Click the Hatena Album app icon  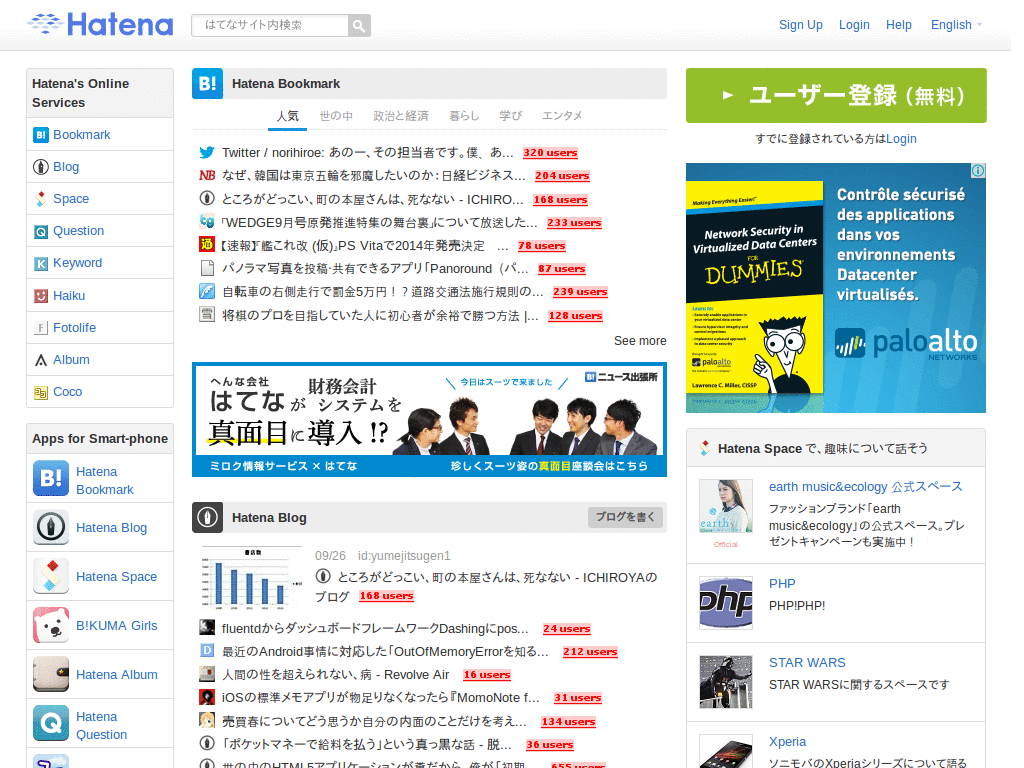(x=51, y=674)
